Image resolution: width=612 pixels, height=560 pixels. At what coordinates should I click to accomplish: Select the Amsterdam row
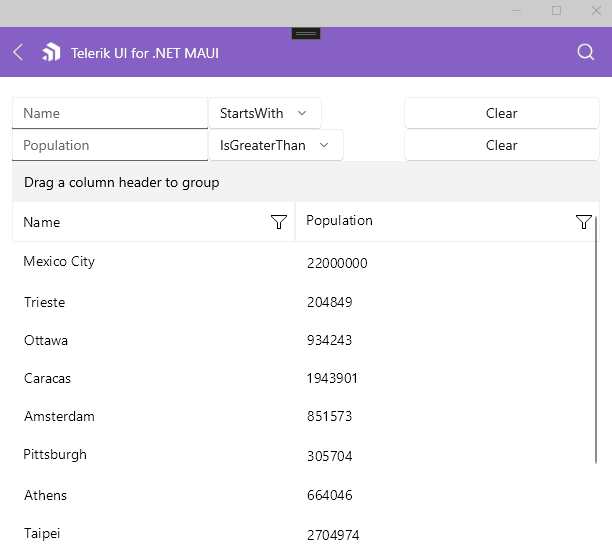[x=306, y=416]
